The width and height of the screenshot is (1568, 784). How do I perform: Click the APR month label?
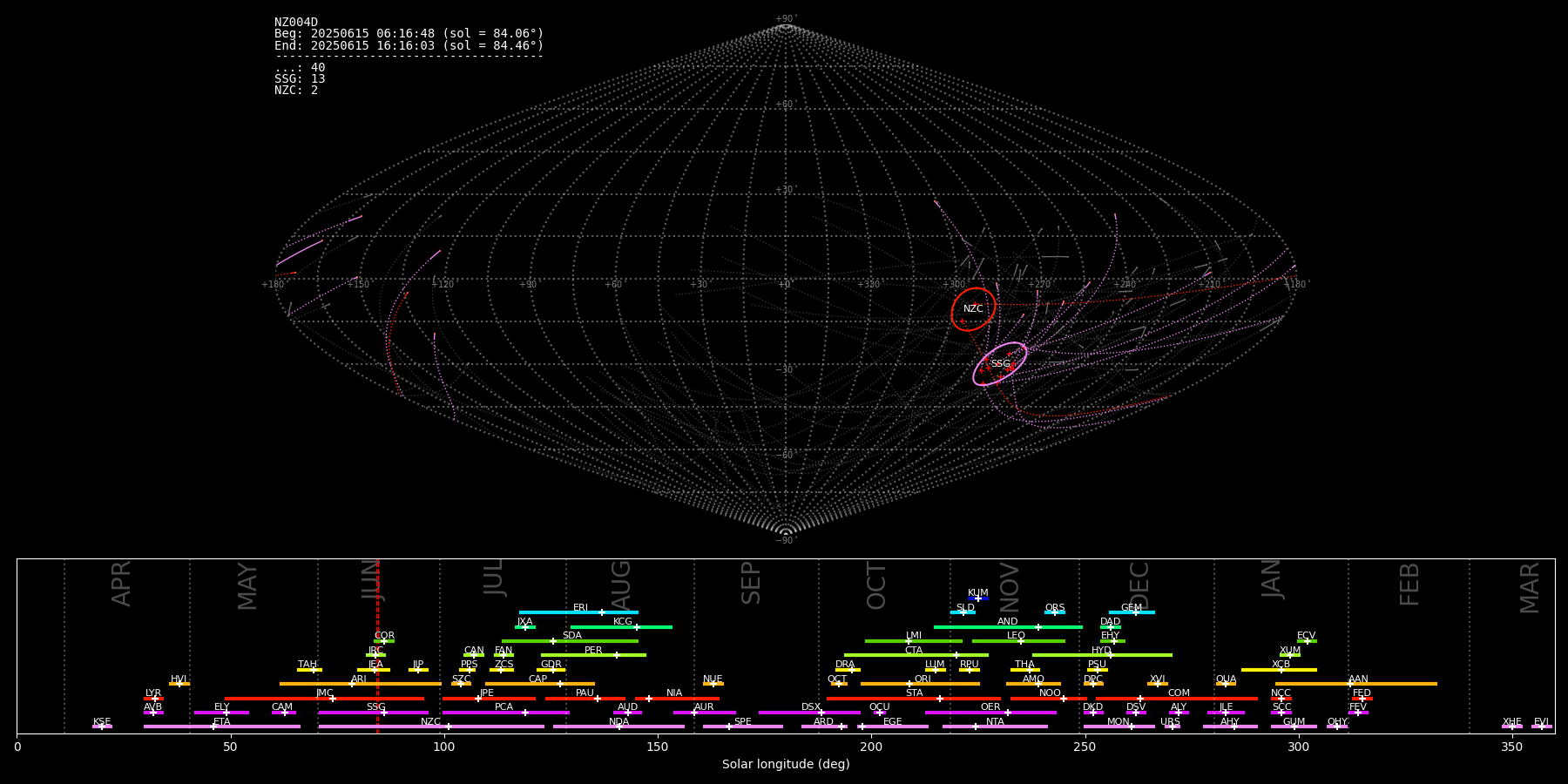point(121,584)
